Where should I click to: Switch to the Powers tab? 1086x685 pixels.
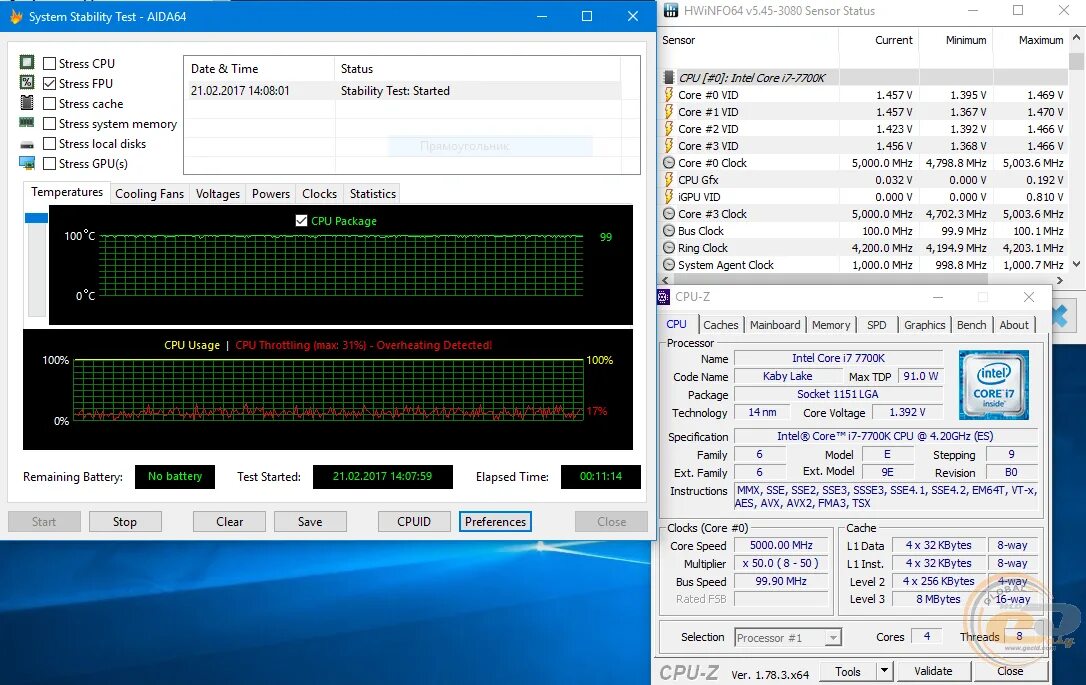[x=271, y=194]
